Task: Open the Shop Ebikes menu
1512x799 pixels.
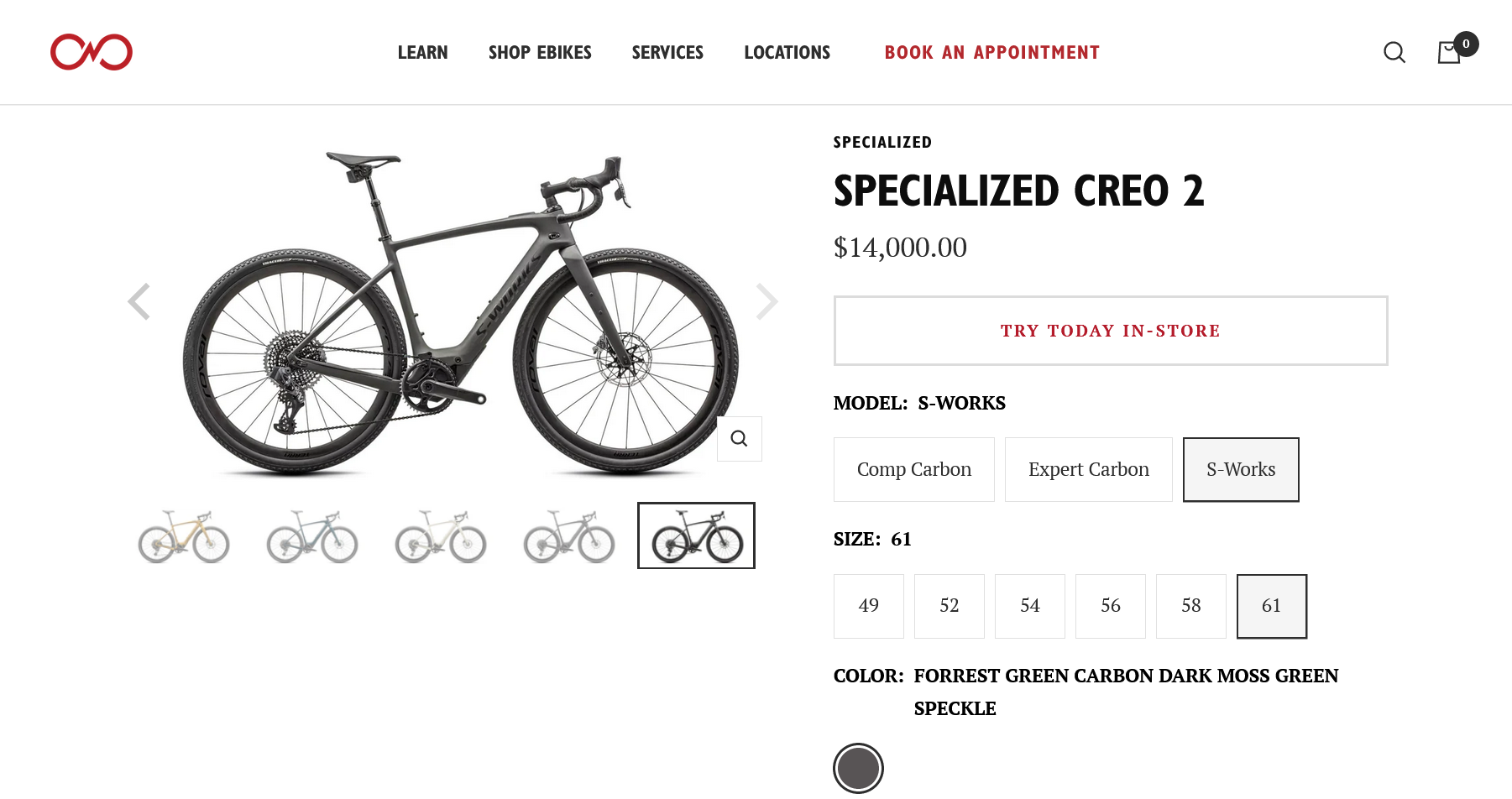Action: (x=540, y=52)
